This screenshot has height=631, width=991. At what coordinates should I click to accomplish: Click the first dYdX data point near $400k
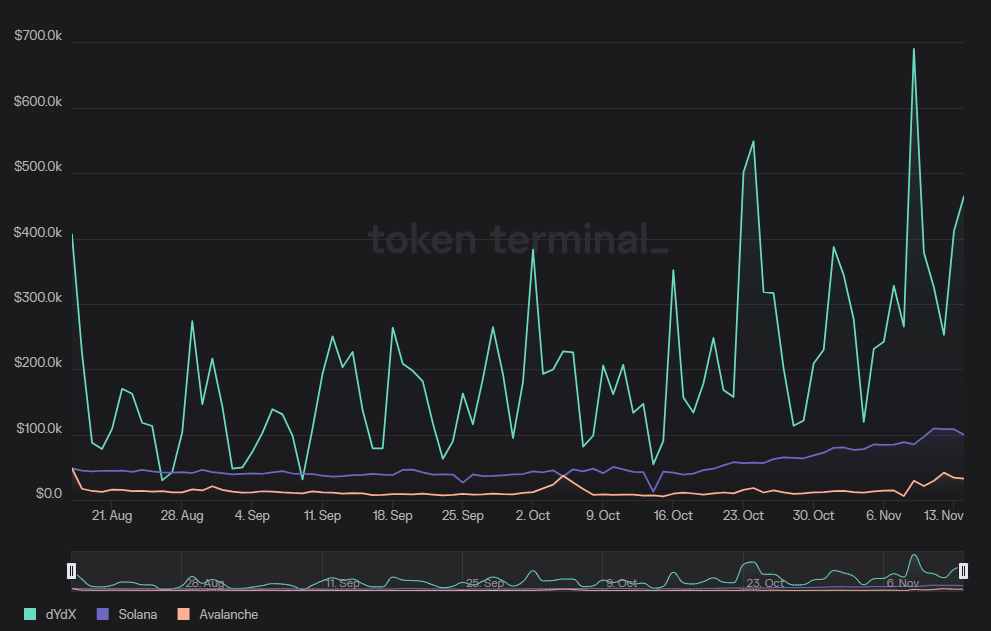click(x=72, y=235)
